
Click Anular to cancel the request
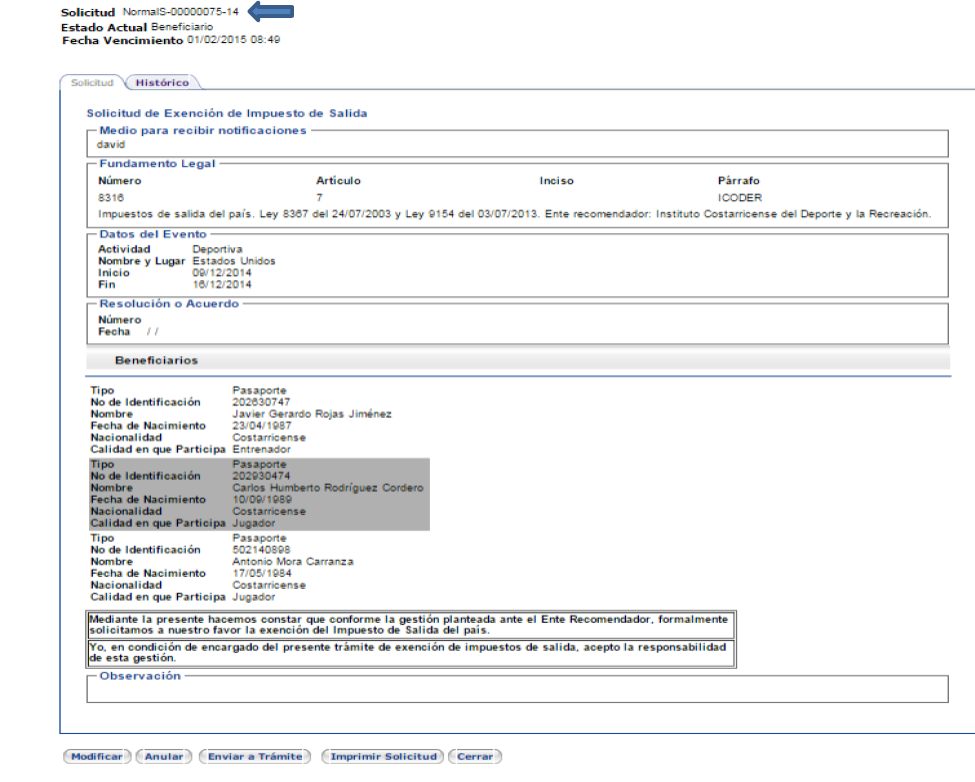(x=163, y=757)
